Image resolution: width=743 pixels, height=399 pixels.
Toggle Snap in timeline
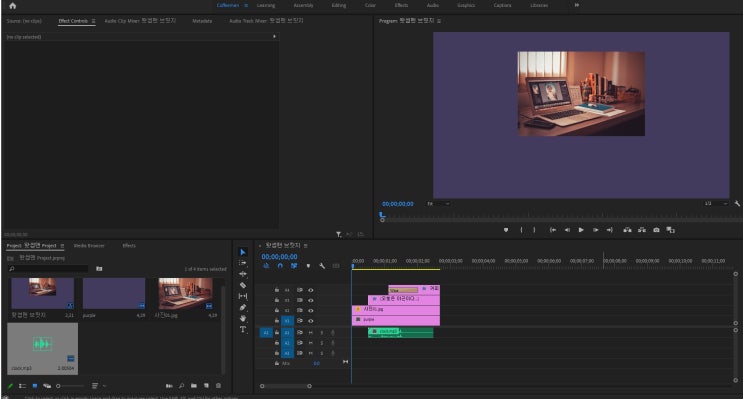pos(280,266)
